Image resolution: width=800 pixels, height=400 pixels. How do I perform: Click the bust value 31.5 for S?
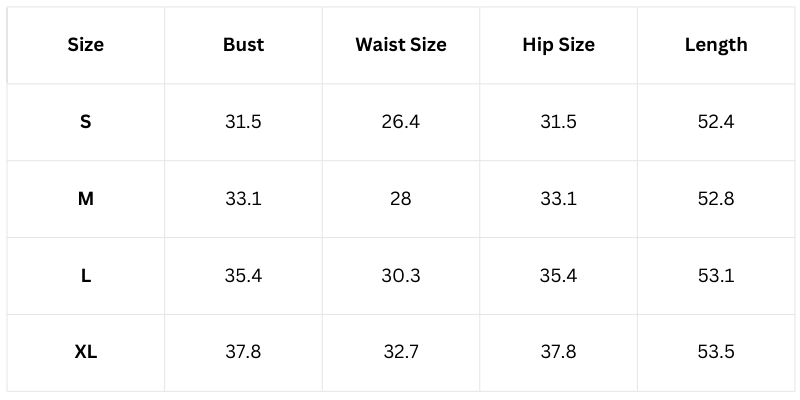(x=243, y=122)
